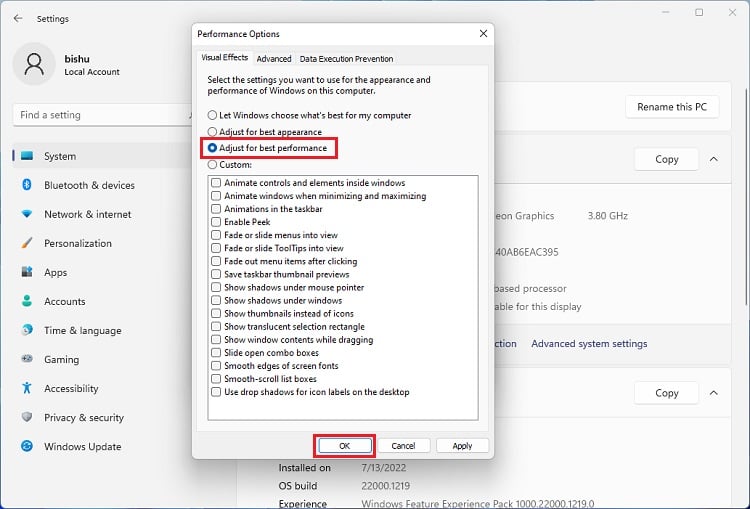Screen dimensions: 750x509
Task: Click the Accessibility figure icon
Action: (x=27, y=388)
